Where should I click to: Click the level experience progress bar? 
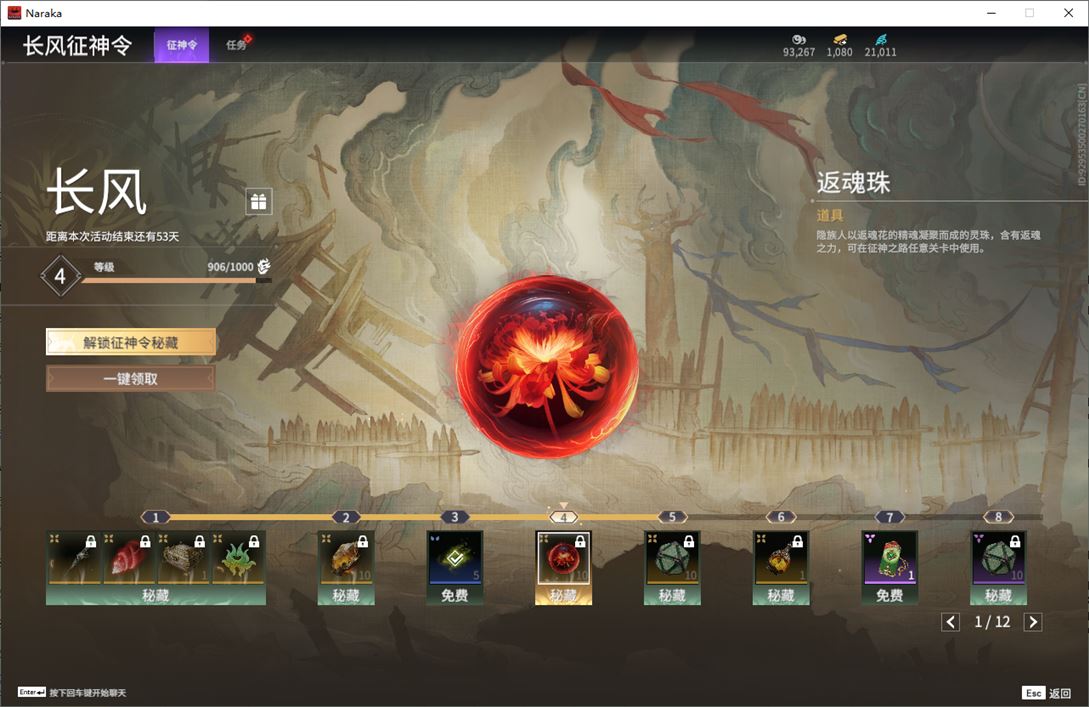176,281
